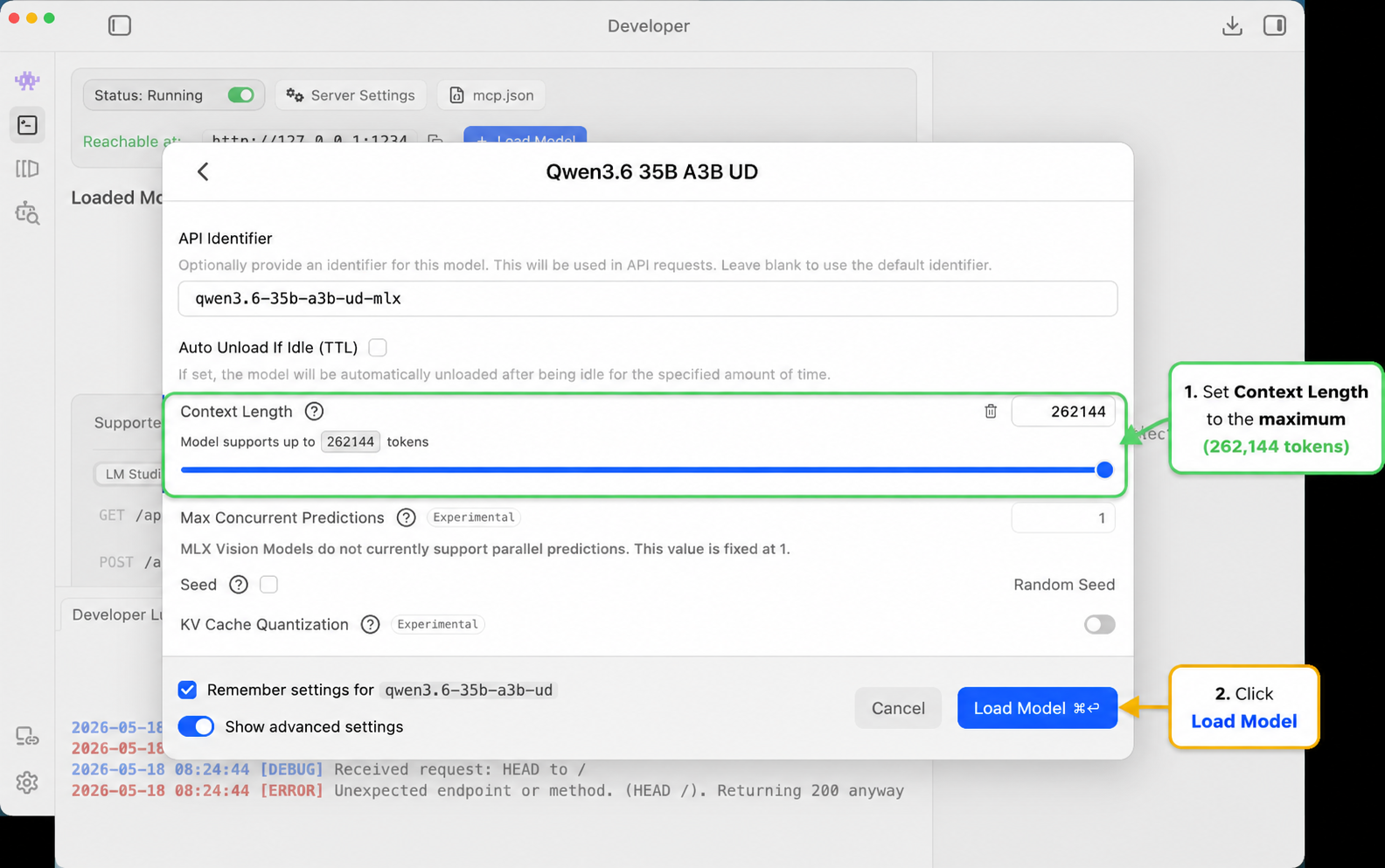Select the Developer terminal icon in sidebar
Screen dimensions: 1385x868
click(27, 125)
